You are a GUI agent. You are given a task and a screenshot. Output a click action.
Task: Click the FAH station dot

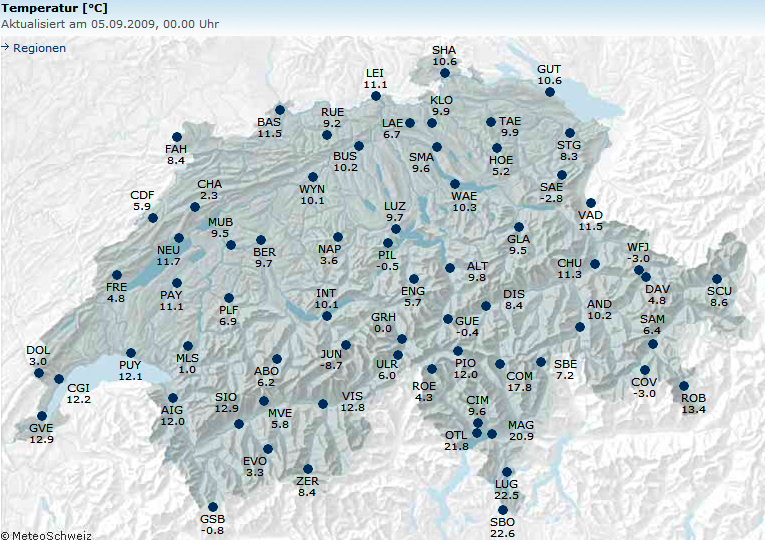(x=177, y=137)
